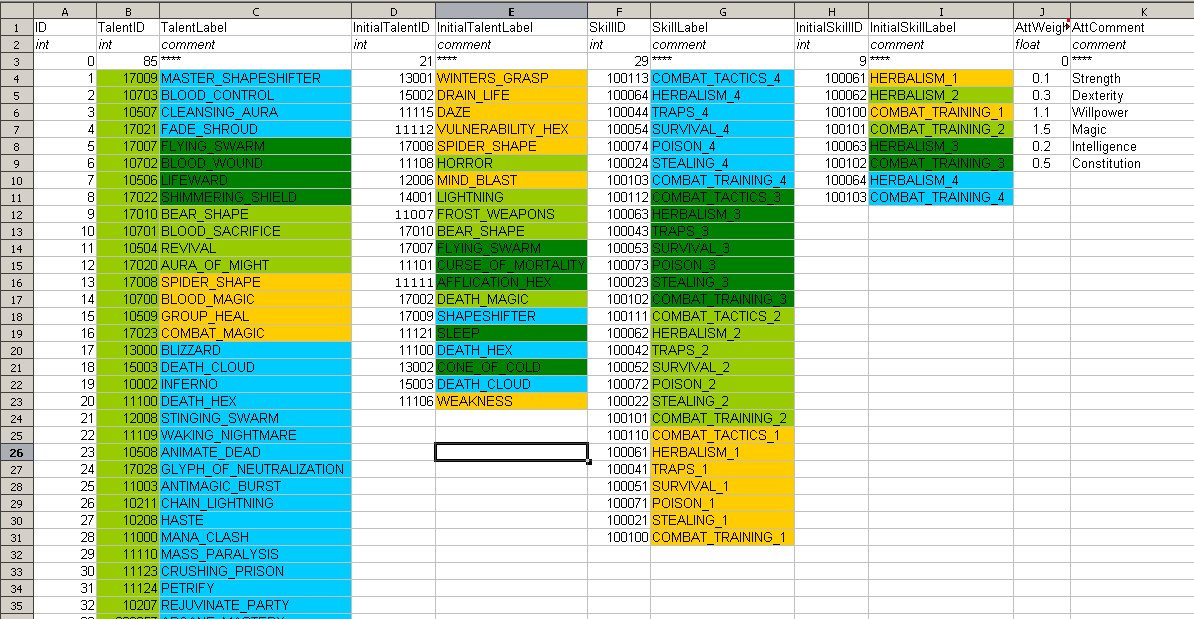Select the column C header
The width and height of the screenshot is (1194, 619).
(254, 11)
